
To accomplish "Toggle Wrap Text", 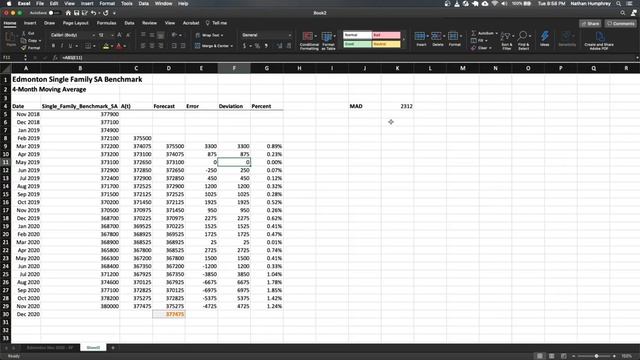I will coord(209,35).
